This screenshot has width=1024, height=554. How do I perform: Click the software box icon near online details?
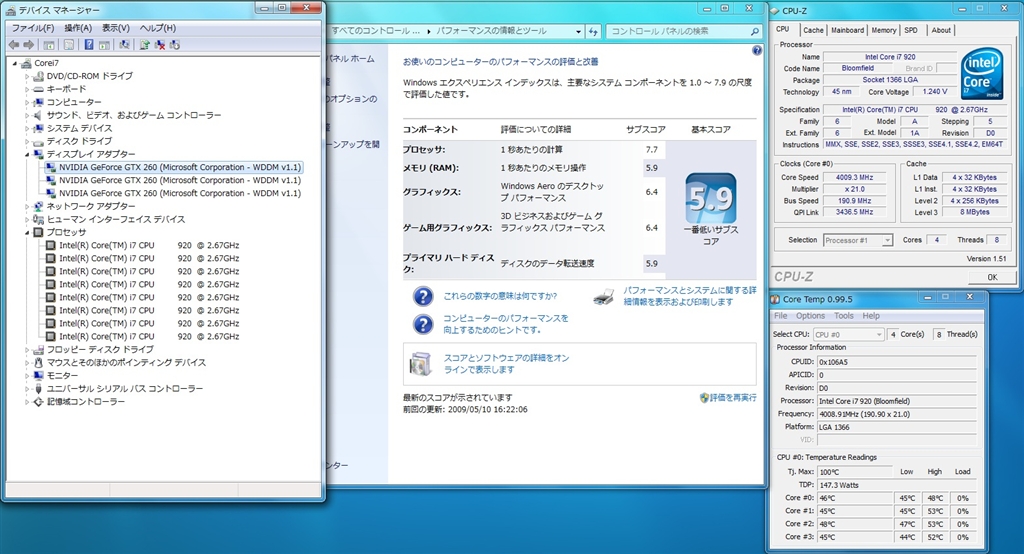coord(420,364)
